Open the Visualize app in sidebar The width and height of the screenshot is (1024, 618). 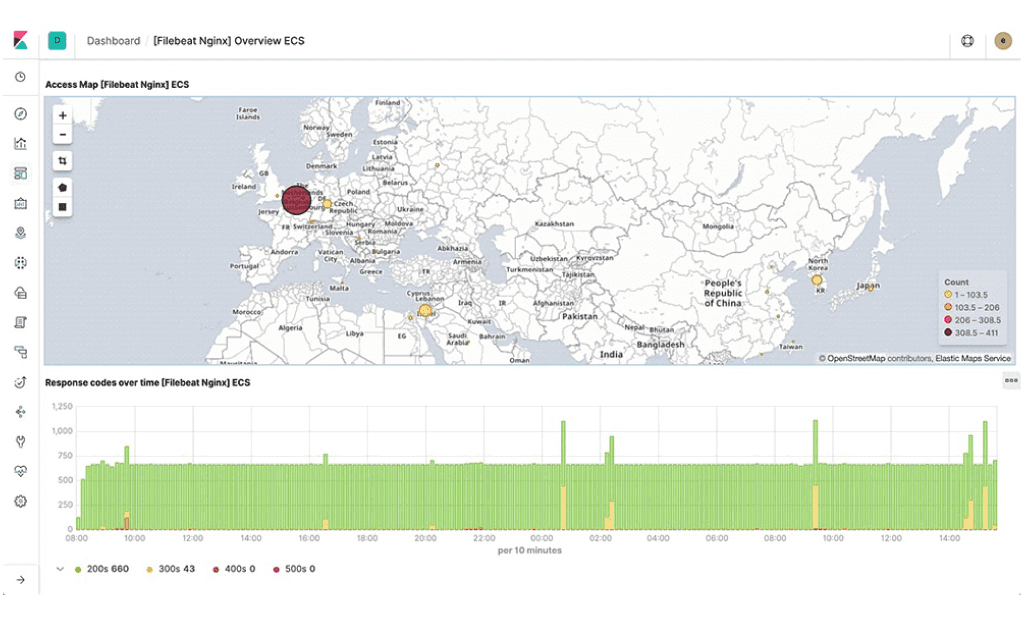point(20,143)
